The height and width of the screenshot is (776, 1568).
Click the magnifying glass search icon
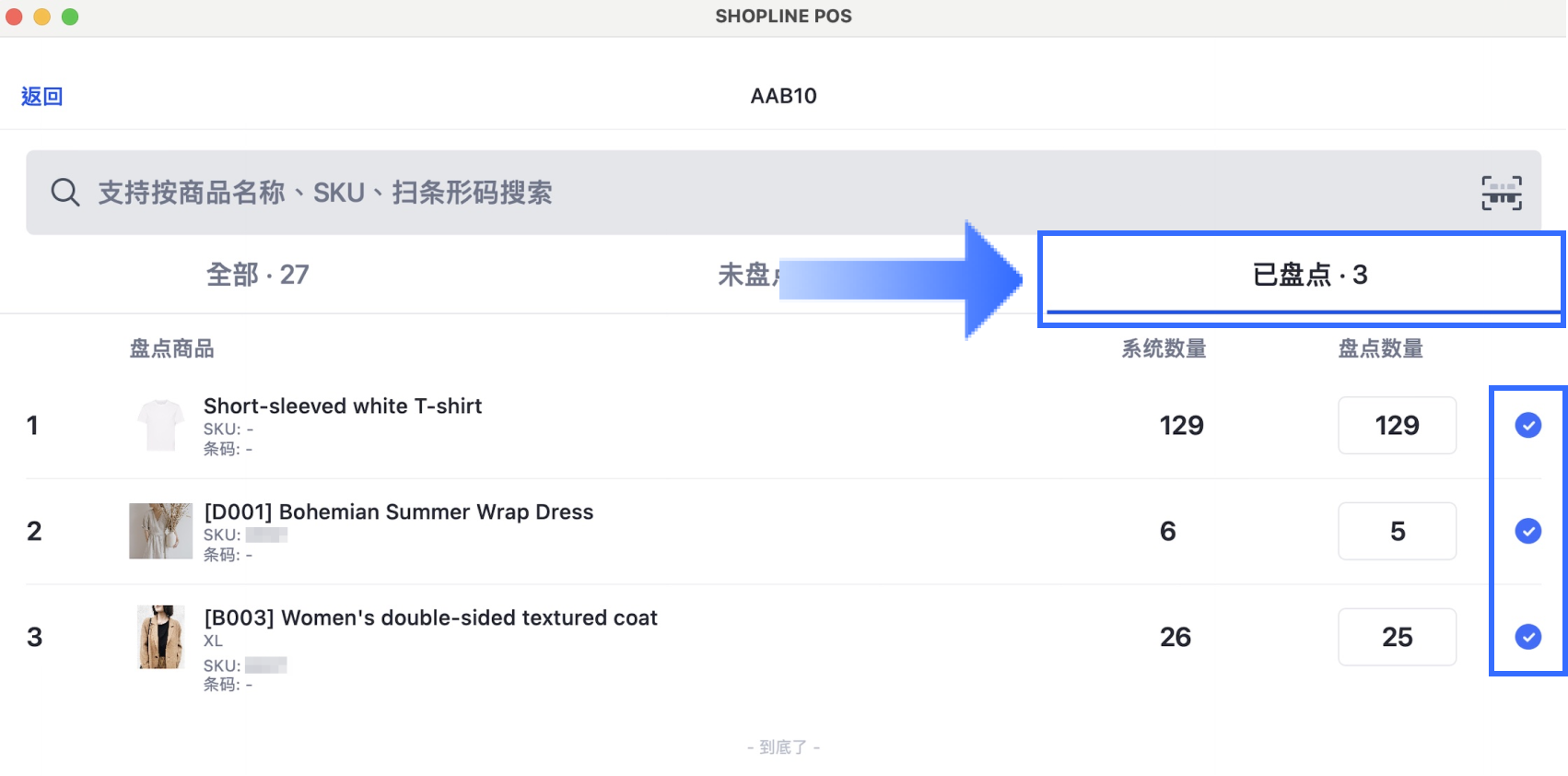tap(64, 193)
